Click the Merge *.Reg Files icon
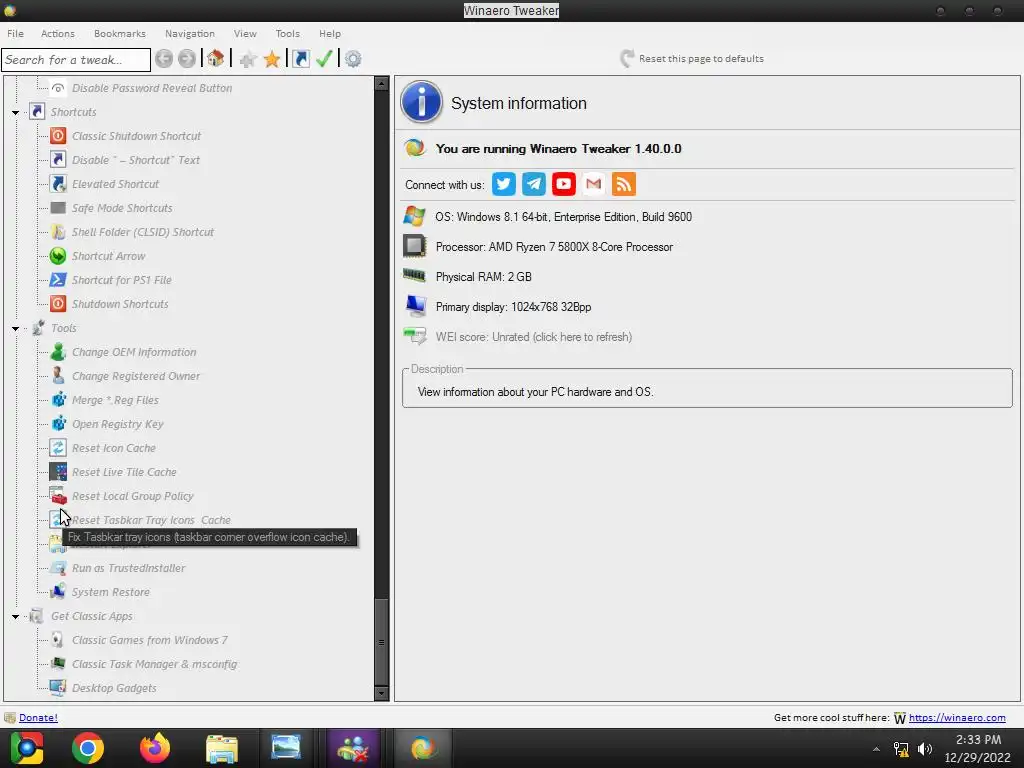Screen dimensions: 1024x768 click(x=58, y=400)
